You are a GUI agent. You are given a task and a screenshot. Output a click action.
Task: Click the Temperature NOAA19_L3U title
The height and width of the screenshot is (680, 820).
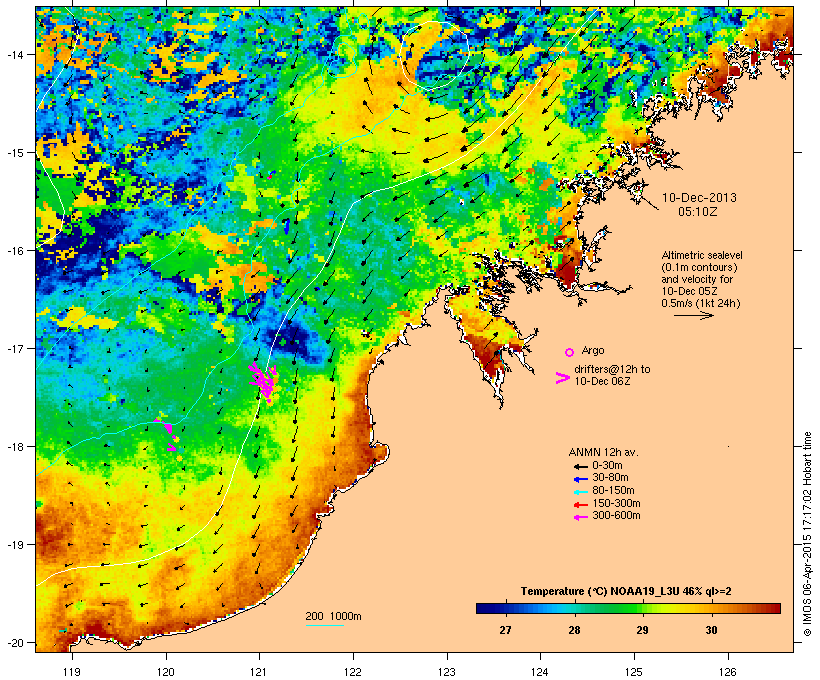coord(625,592)
